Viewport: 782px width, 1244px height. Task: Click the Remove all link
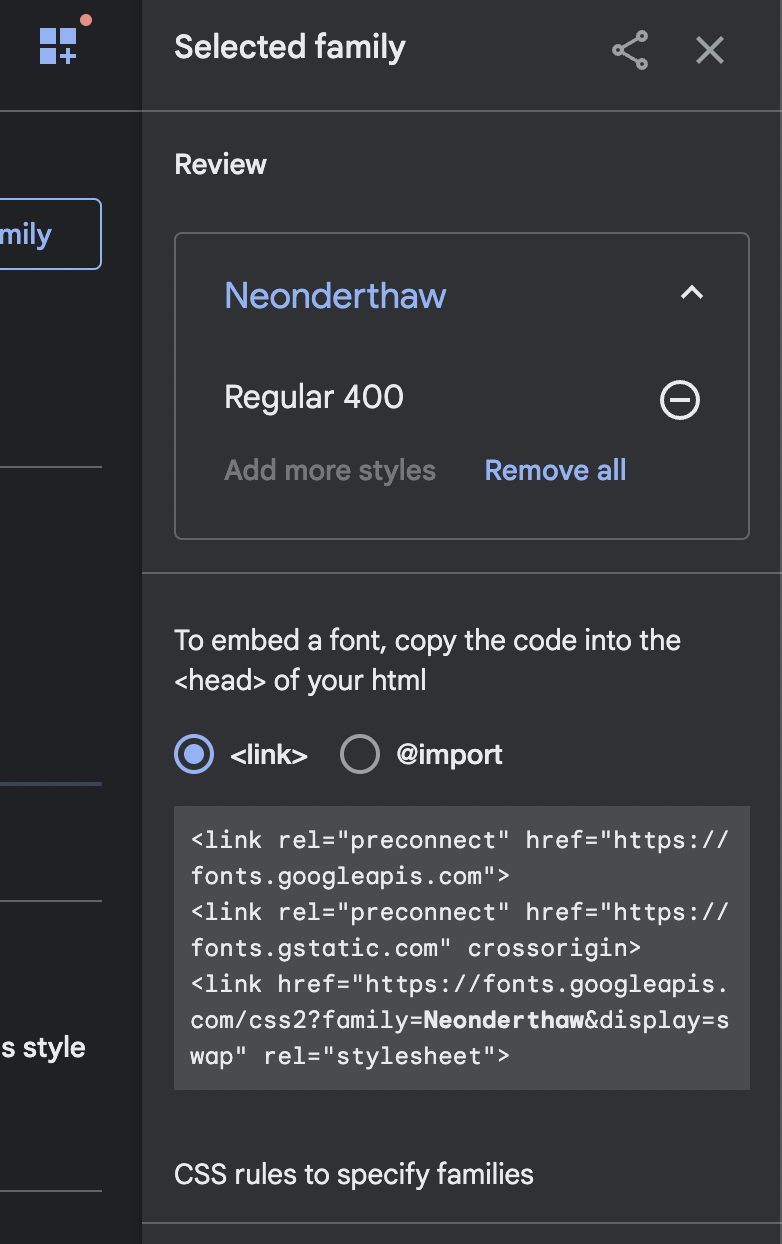point(555,470)
